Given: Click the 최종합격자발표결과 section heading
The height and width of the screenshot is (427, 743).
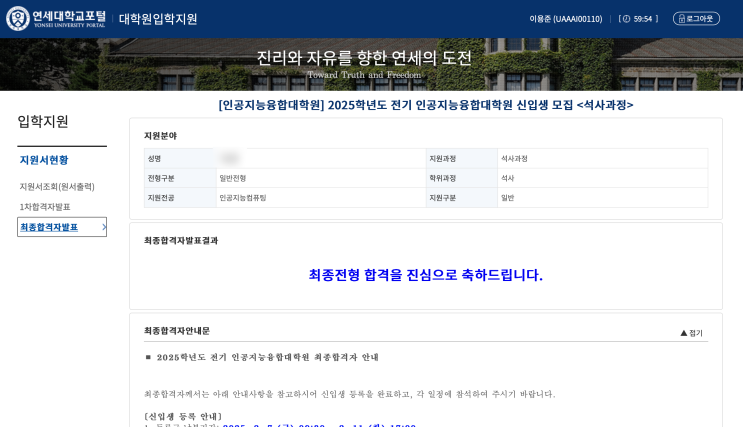Looking at the screenshot, I should (181, 241).
